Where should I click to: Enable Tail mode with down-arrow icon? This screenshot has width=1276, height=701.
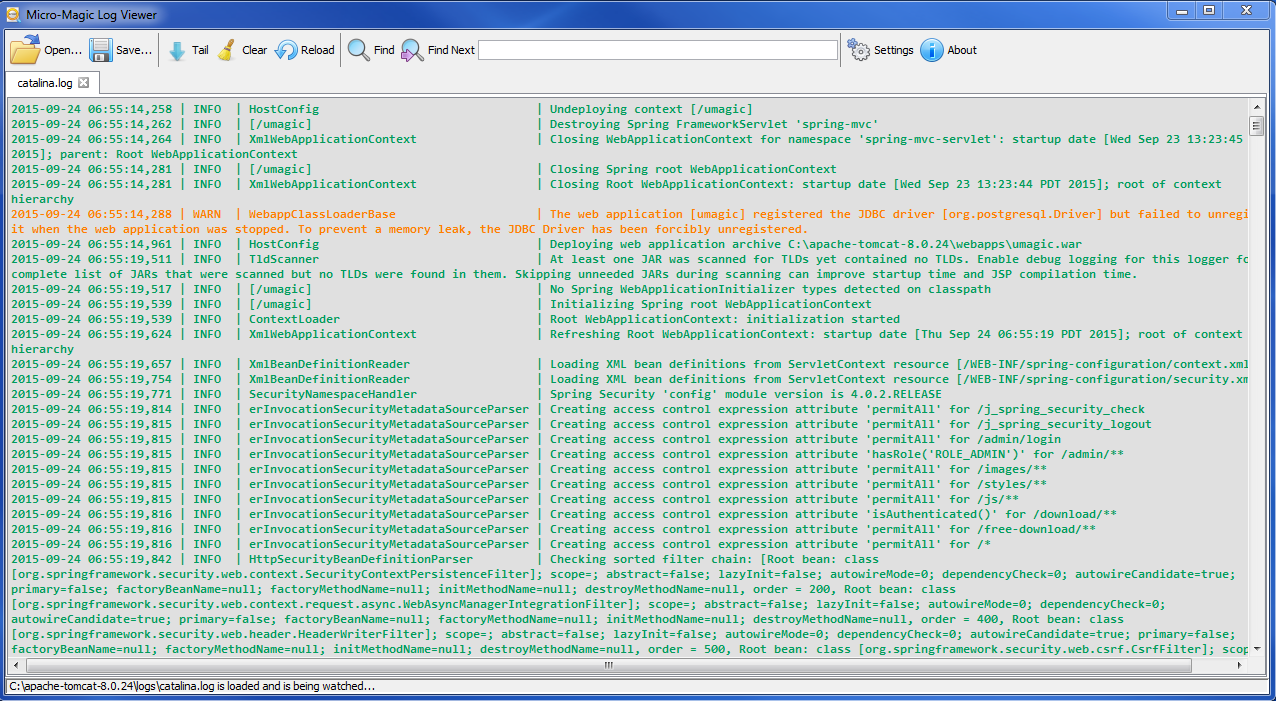coord(177,50)
